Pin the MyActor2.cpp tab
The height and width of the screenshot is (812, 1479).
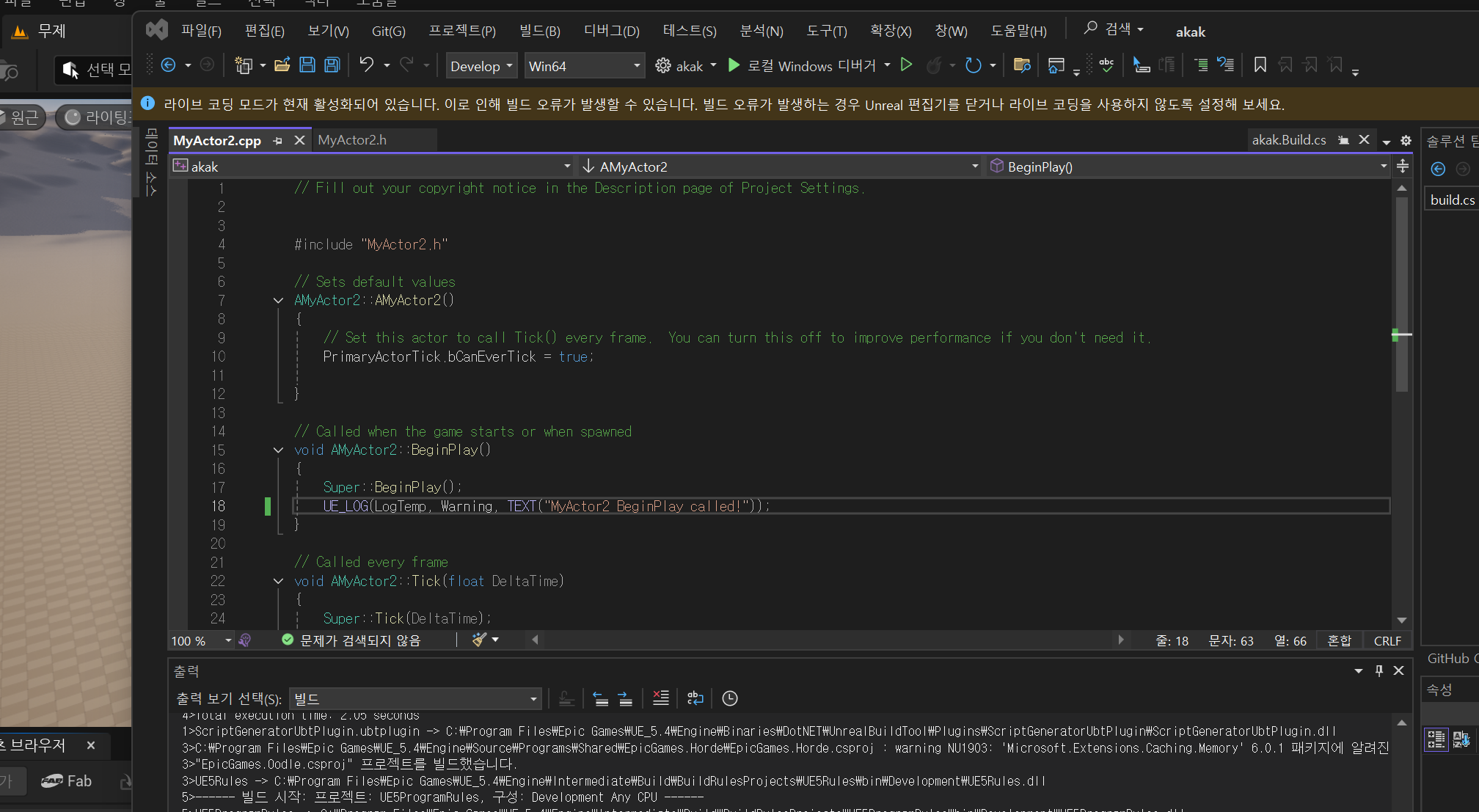[x=277, y=140]
